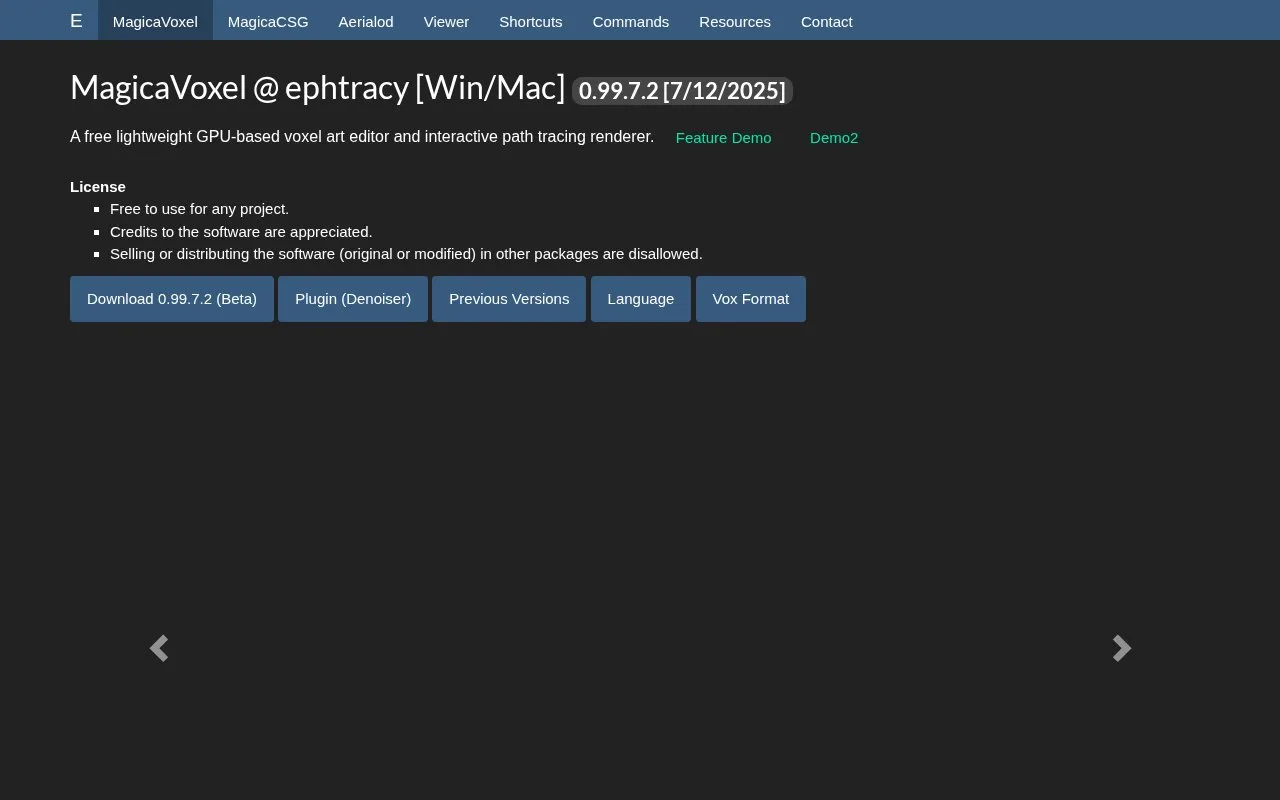The width and height of the screenshot is (1280, 800).
Task: Open the Resources page
Action: (735, 21)
